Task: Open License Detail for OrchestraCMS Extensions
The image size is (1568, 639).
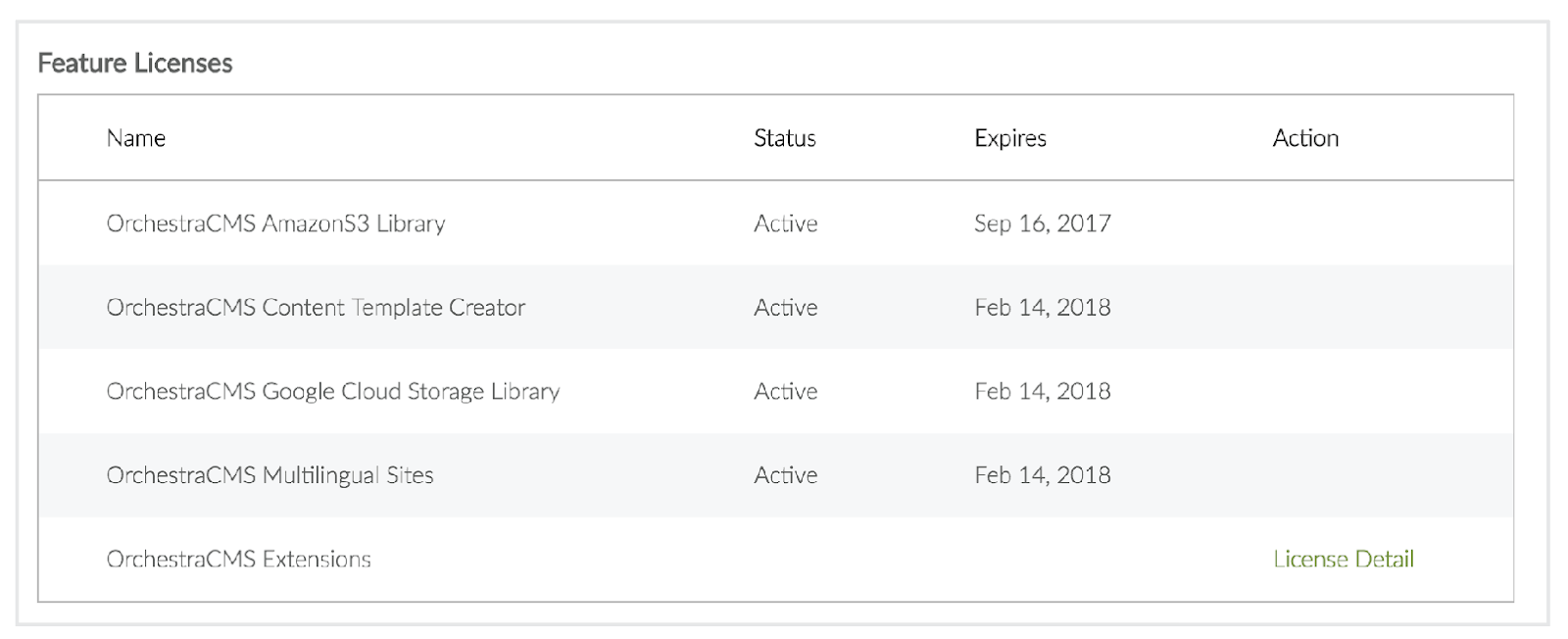Action: (1343, 560)
